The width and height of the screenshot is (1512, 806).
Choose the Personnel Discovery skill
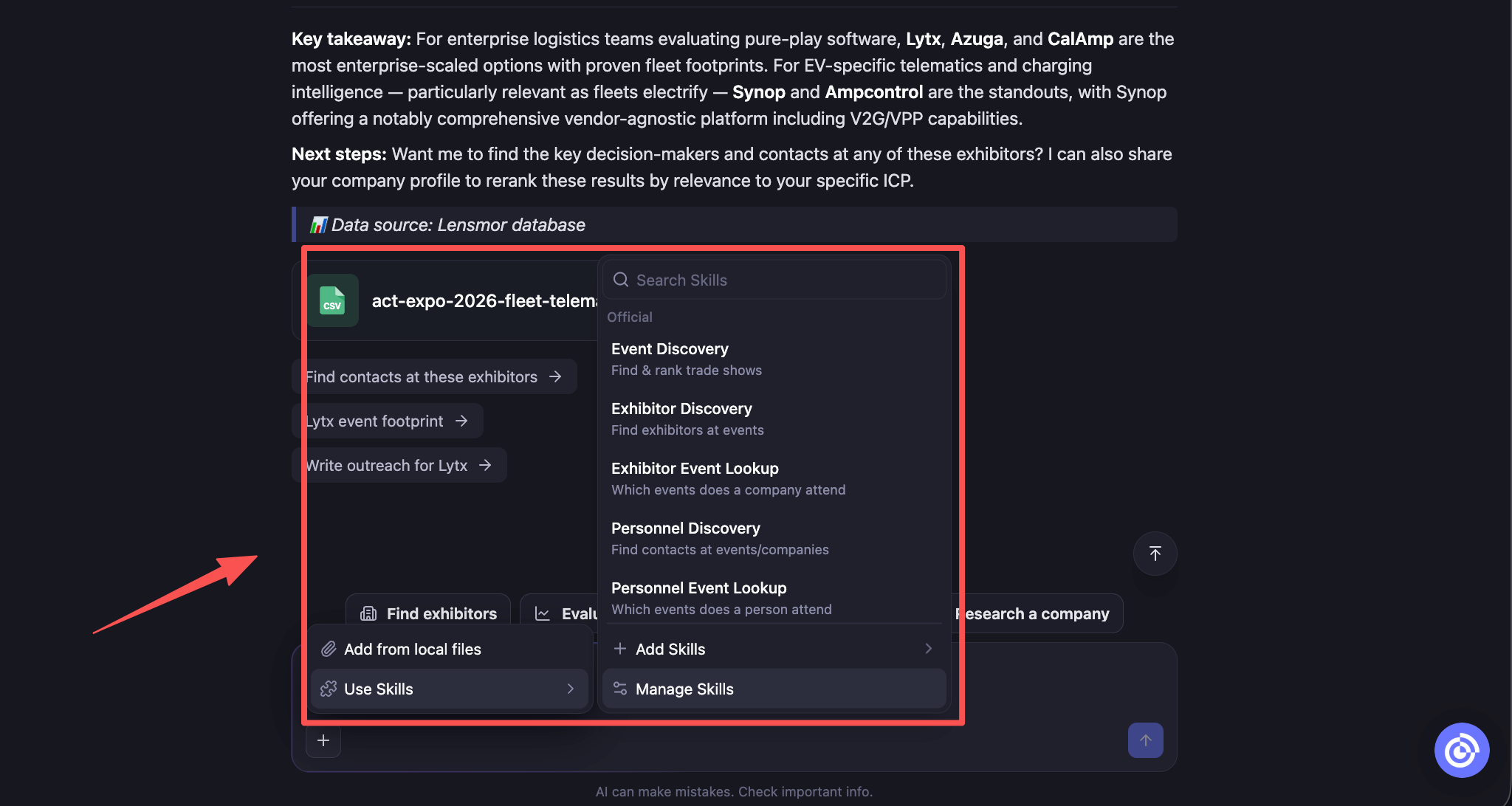click(774, 538)
